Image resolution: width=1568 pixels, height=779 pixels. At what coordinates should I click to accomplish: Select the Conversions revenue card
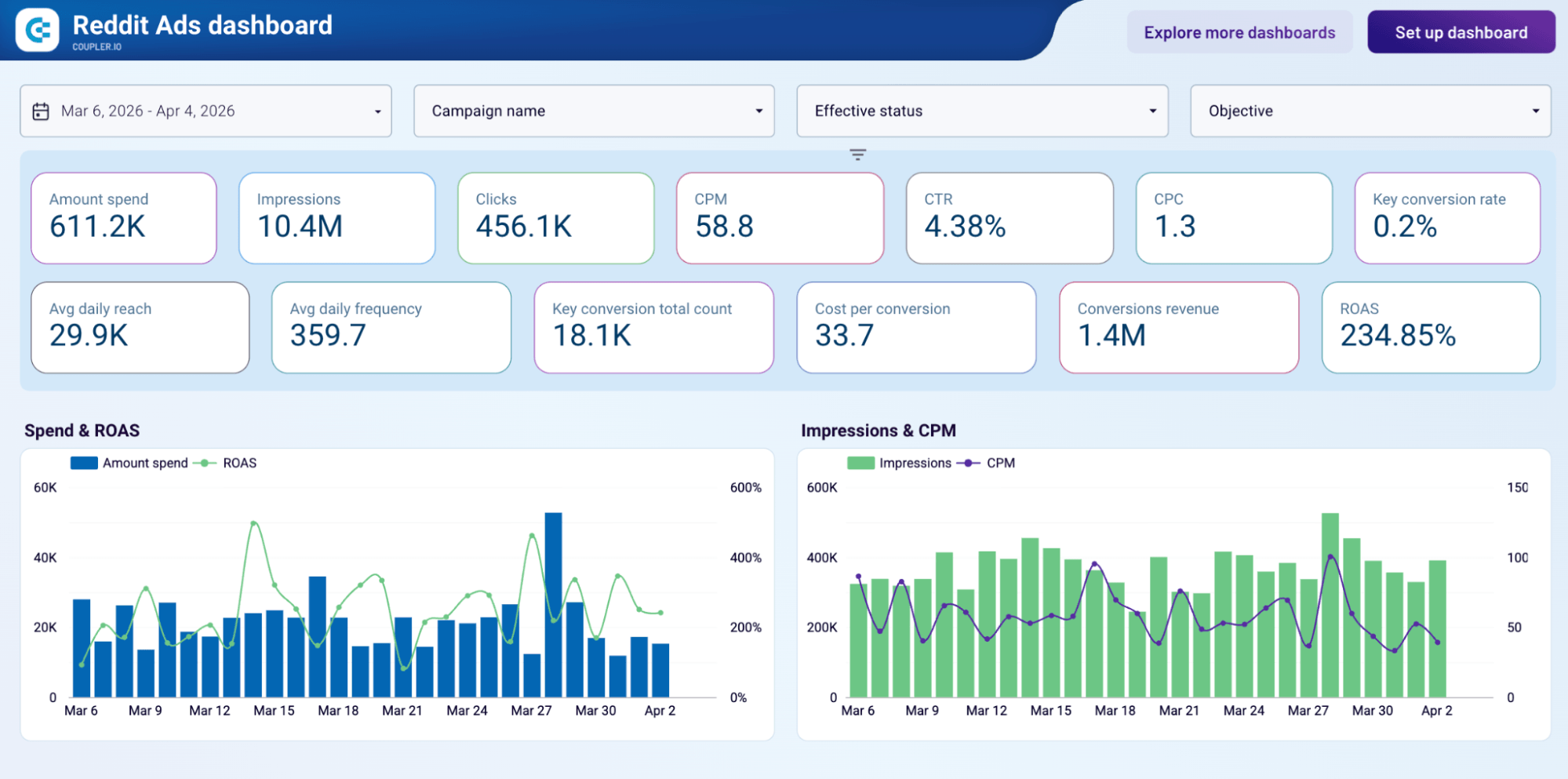pos(1177,327)
